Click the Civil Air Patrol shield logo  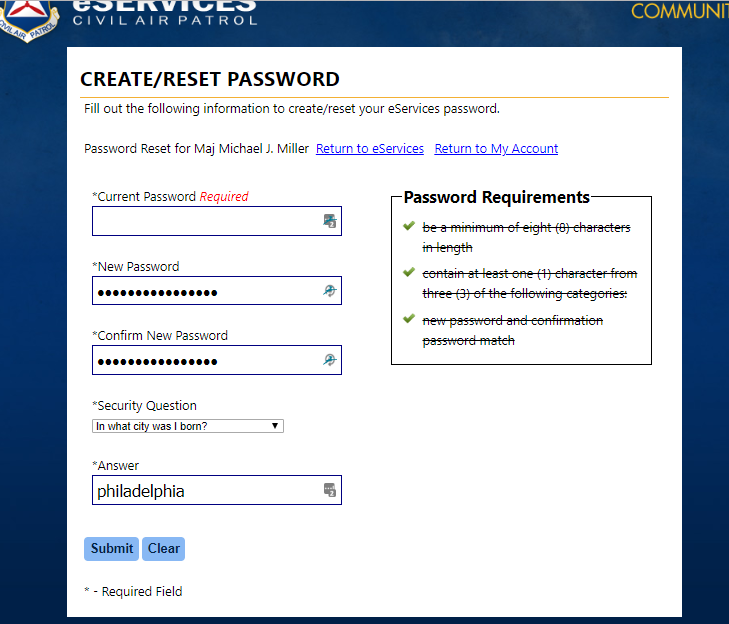click(29, 20)
